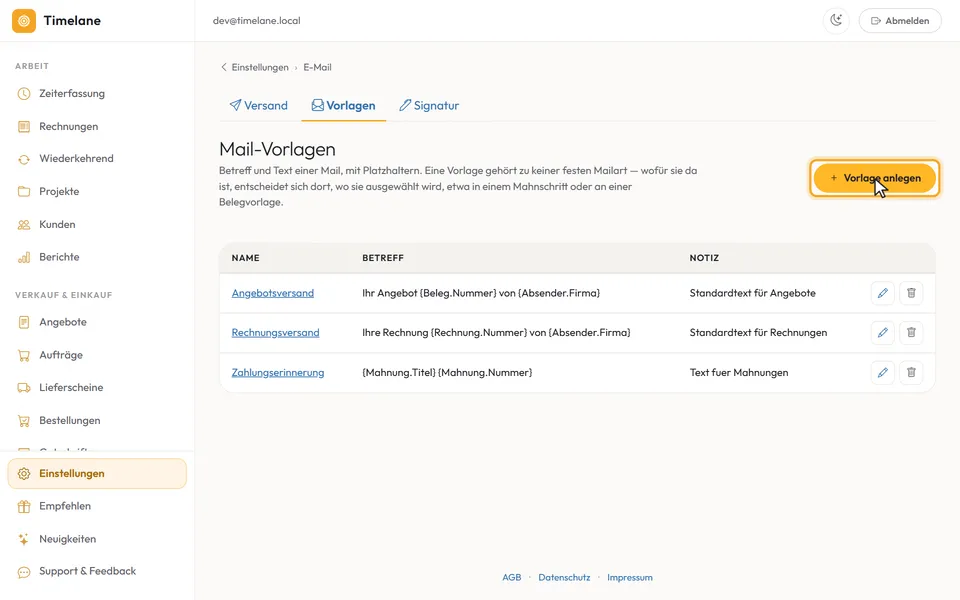Open the Impressum footer link

630,577
